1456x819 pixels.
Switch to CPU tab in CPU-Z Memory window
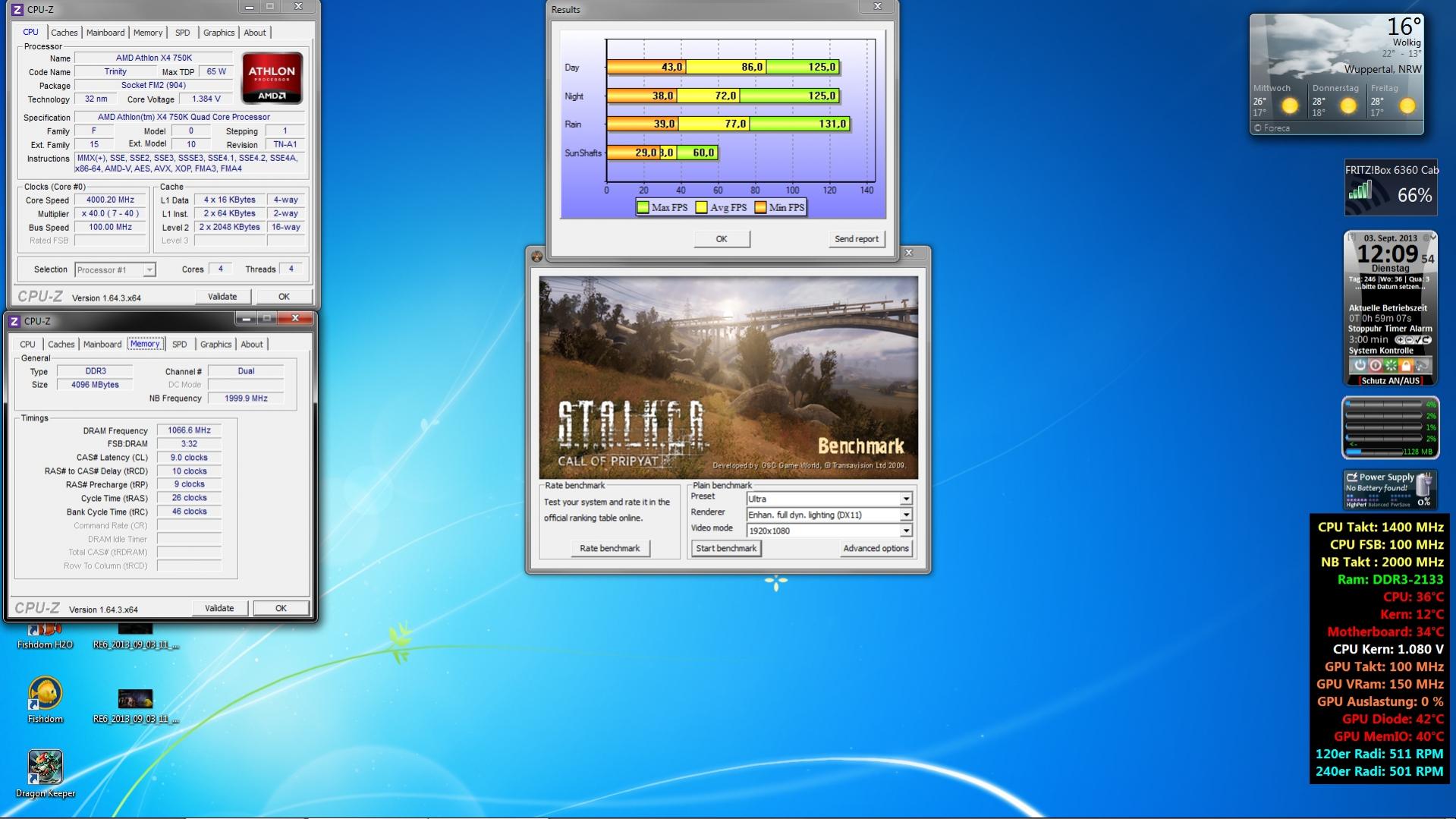(27, 345)
